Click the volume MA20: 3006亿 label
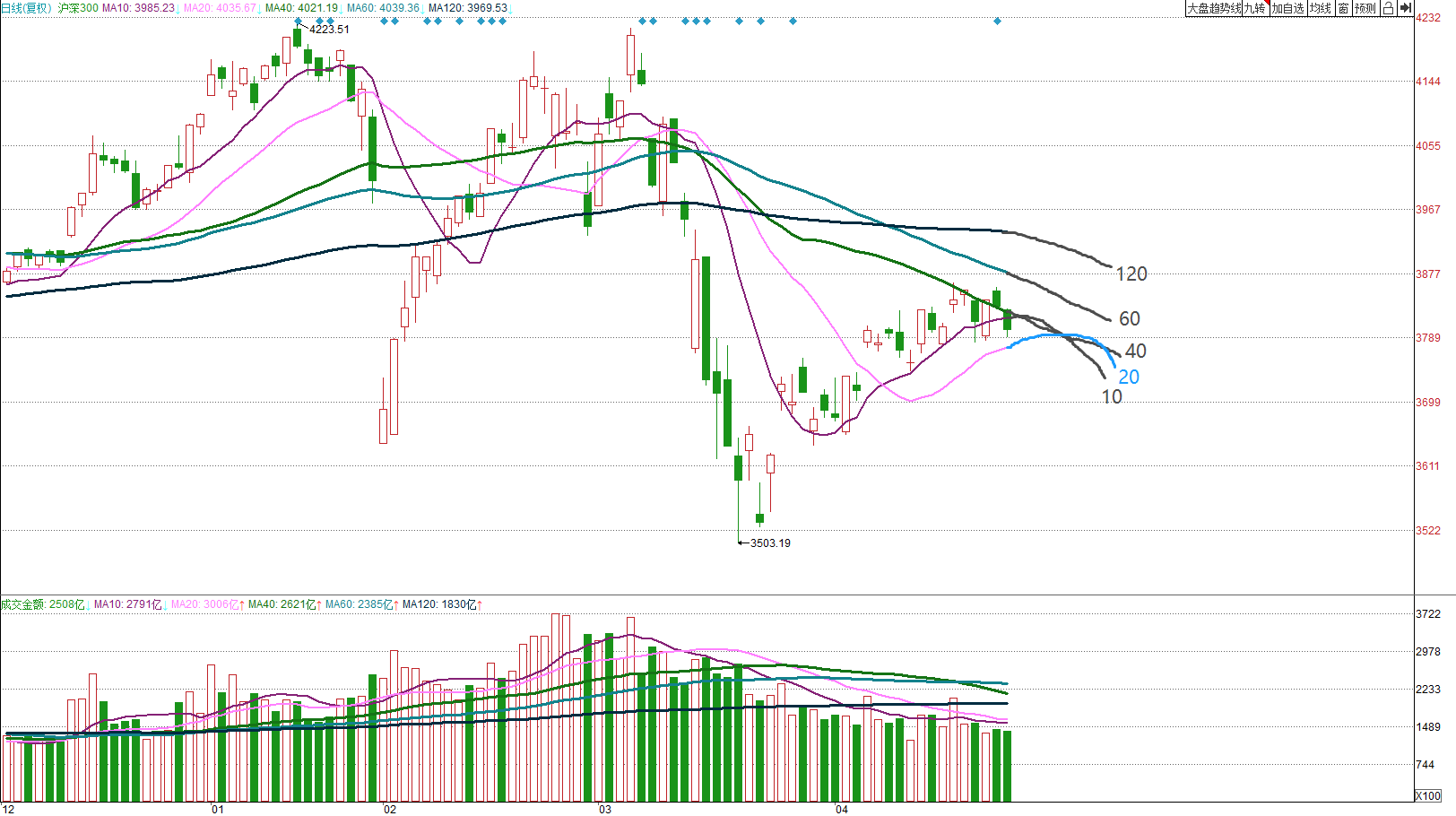This screenshot has height=816, width=1456. point(205,604)
